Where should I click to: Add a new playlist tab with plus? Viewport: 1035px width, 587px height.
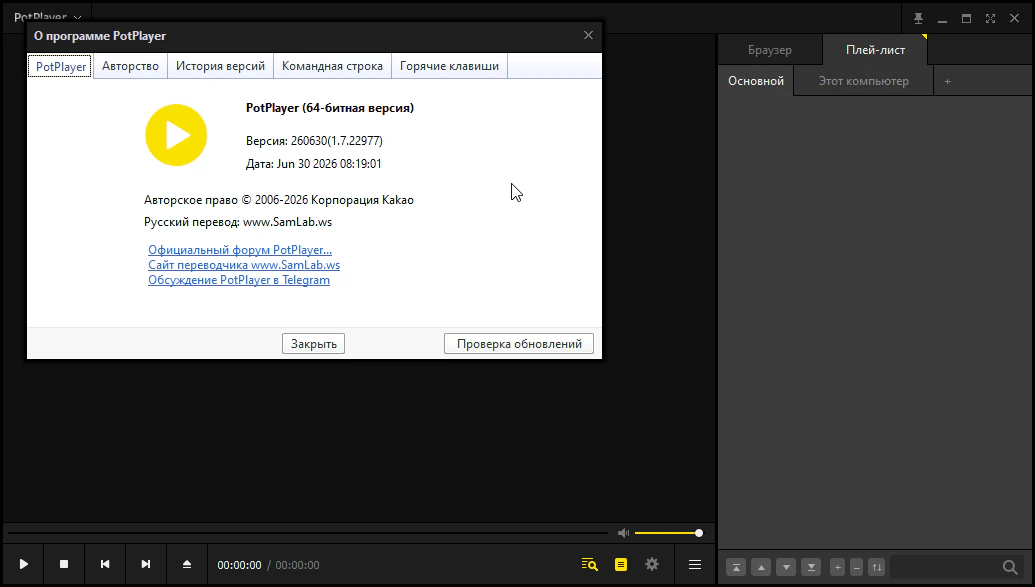point(947,81)
